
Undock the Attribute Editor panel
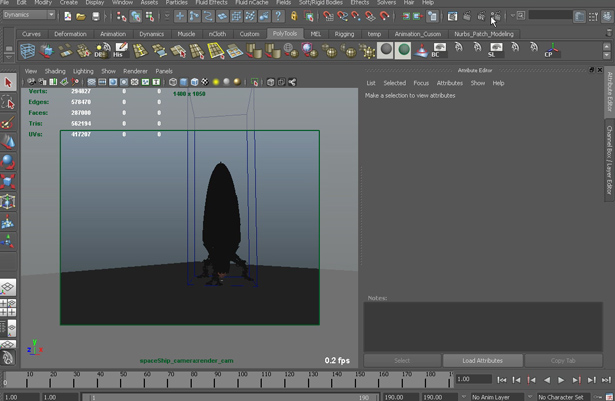[591, 70]
